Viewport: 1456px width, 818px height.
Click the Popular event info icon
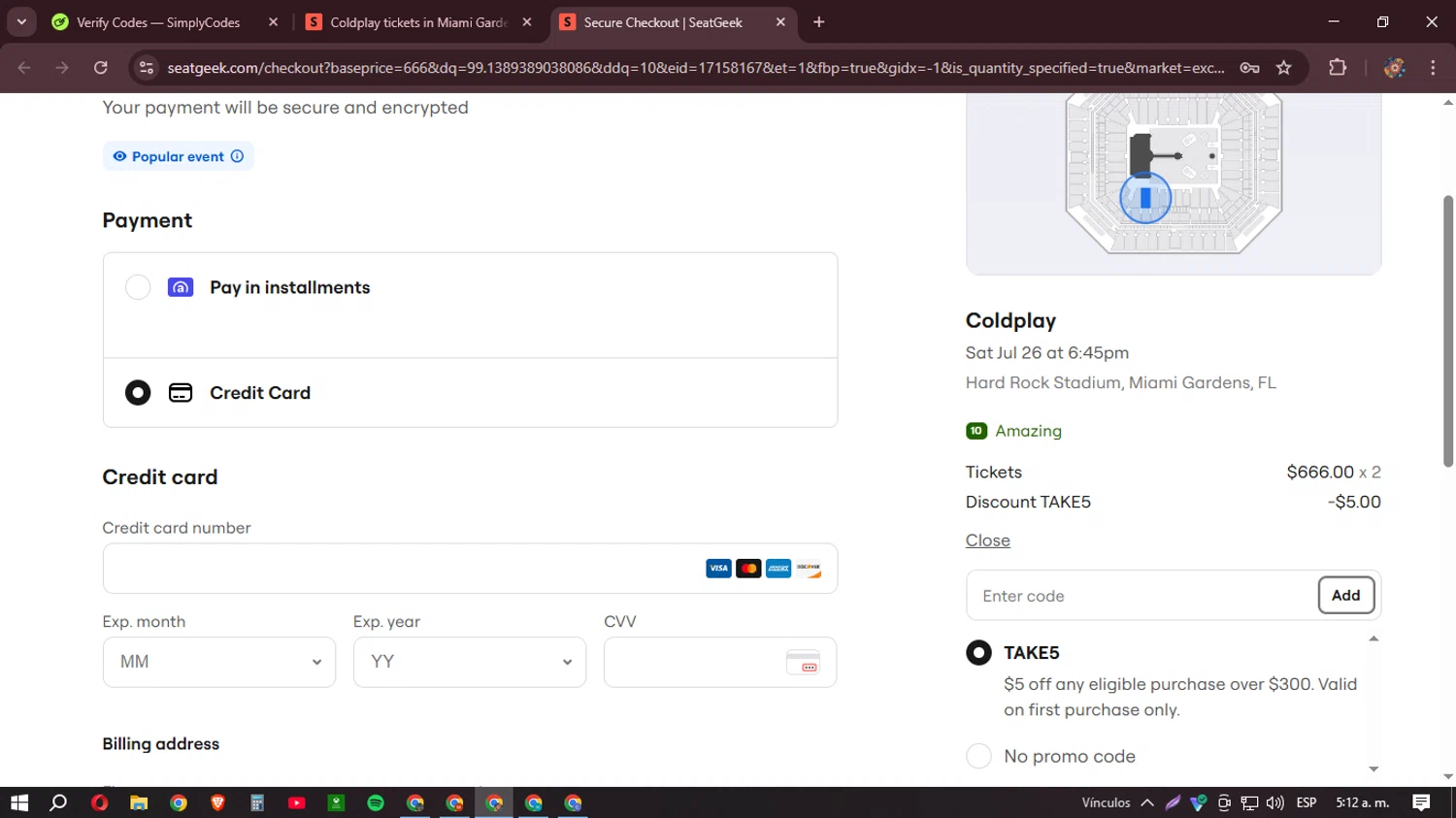pyautogui.click(x=237, y=156)
